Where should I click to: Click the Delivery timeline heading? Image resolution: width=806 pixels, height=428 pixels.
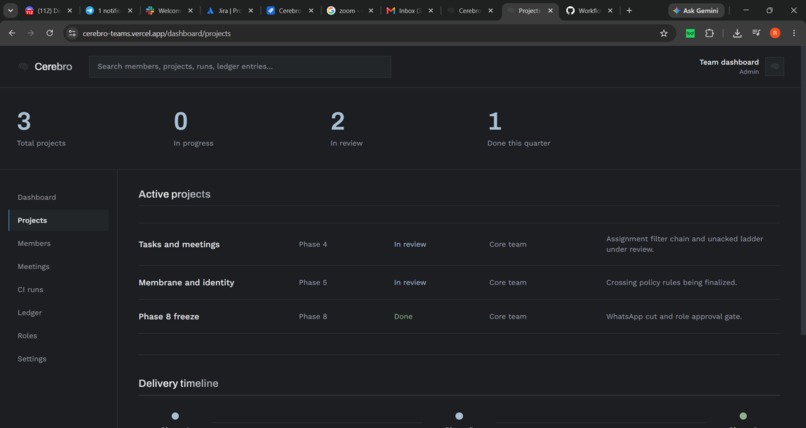click(x=178, y=383)
